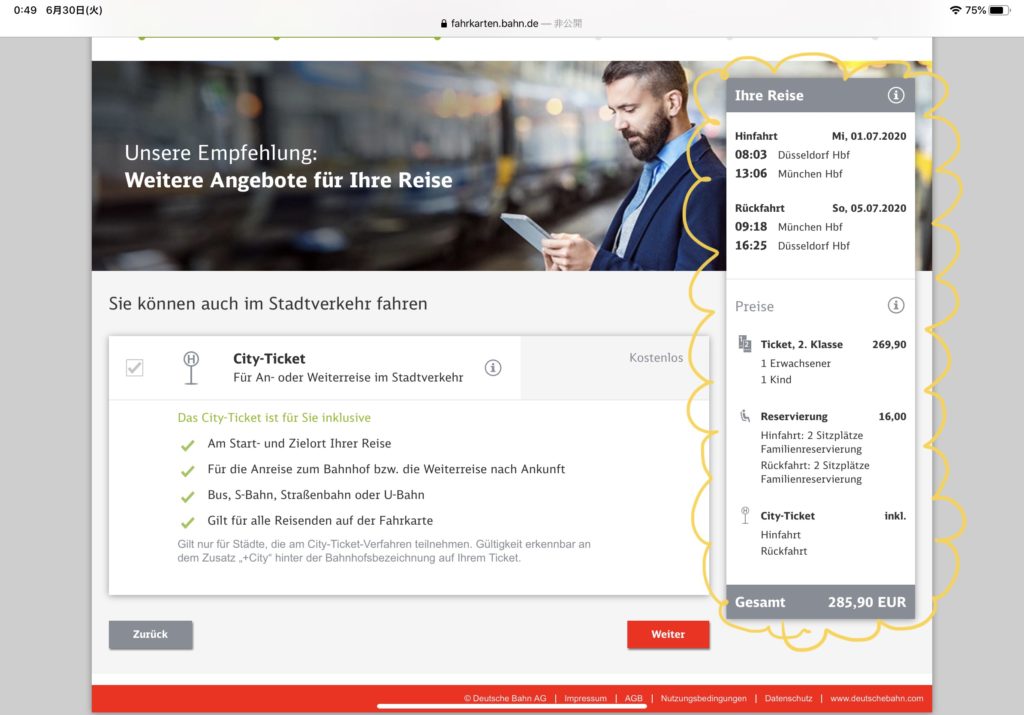Click the inkl. label for City-Ticket
Screen dimensions: 1024x715
895,516
